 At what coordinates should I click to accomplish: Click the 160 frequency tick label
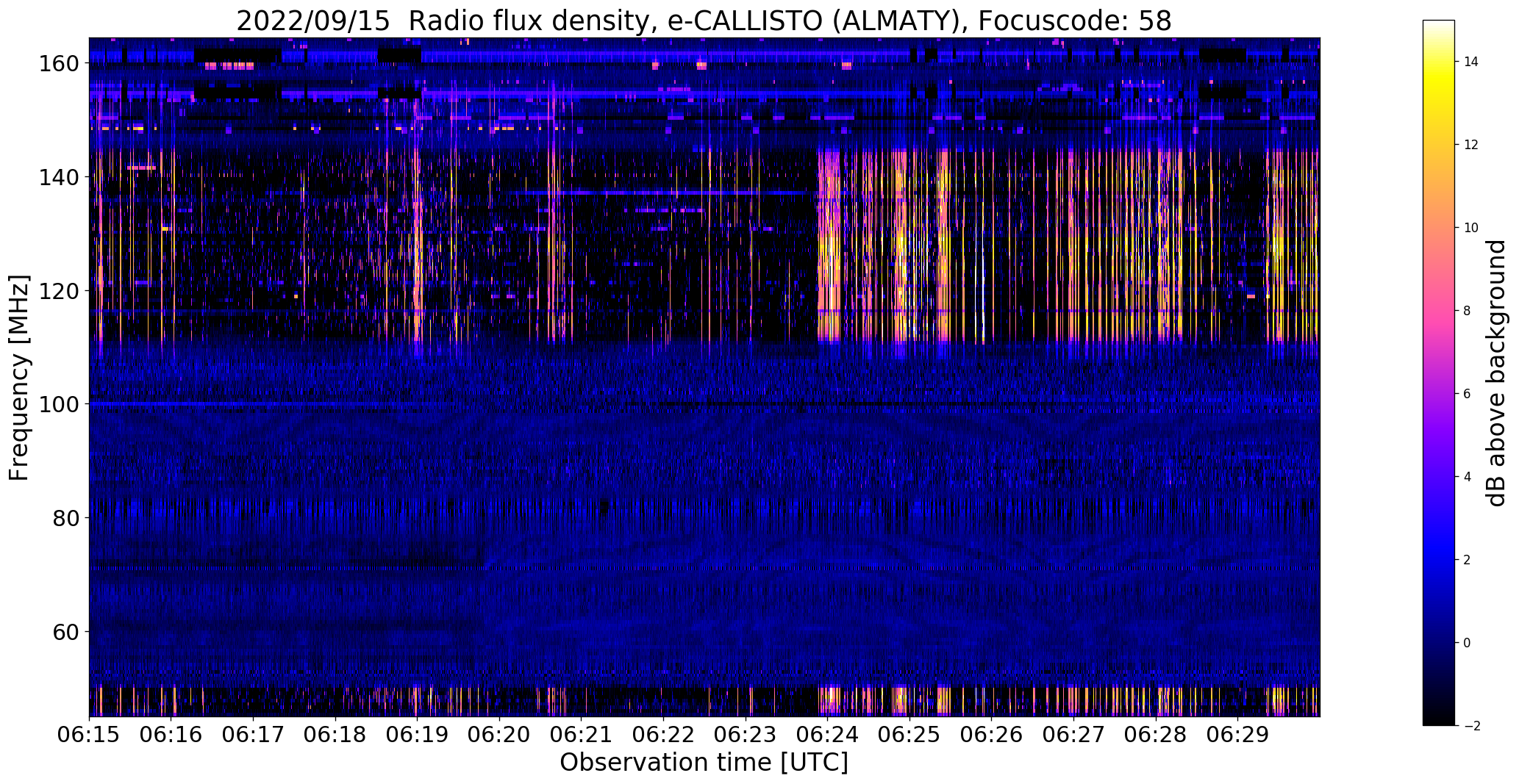pyautogui.click(x=58, y=63)
